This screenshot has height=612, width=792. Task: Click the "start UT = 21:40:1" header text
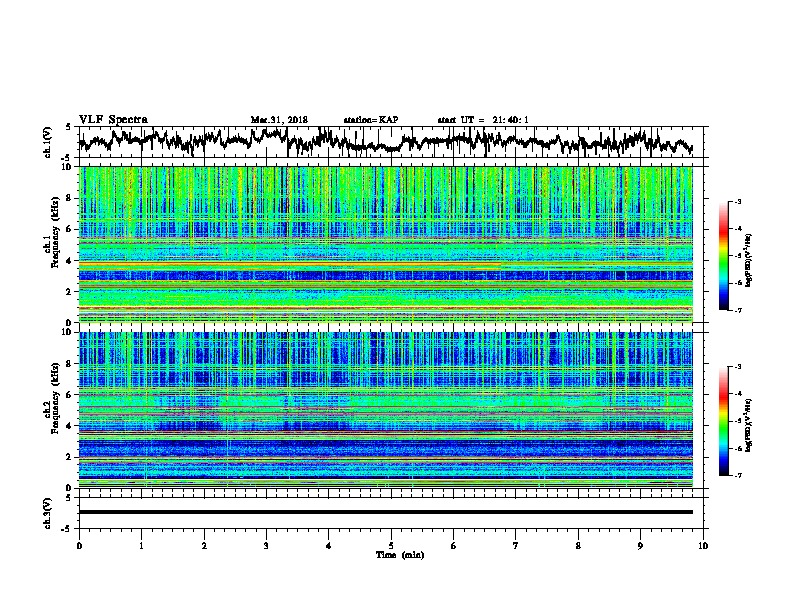(x=483, y=120)
